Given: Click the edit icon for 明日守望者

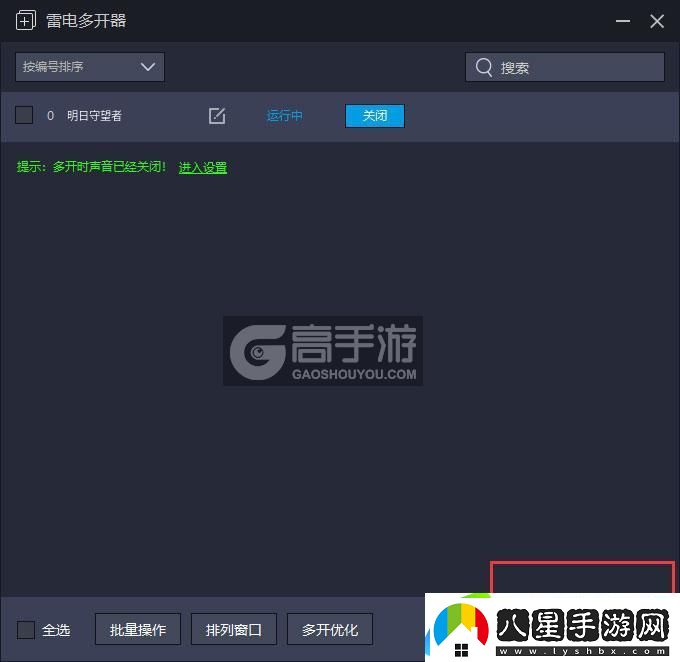Looking at the screenshot, I should point(217,116).
